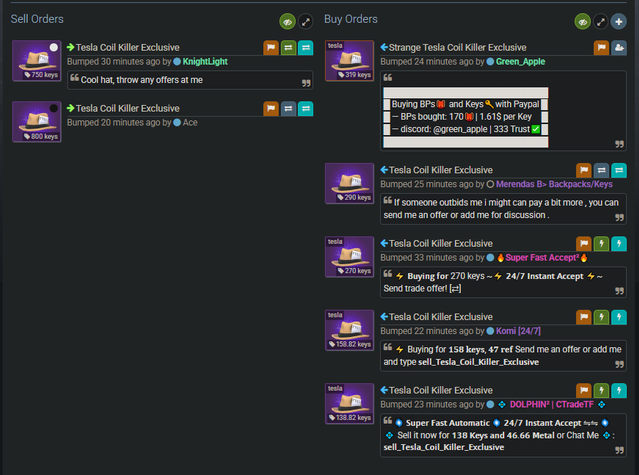Viewport: 639px width, 475px height.
Task: Open KnightLight's user profile
Action: coord(205,62)
